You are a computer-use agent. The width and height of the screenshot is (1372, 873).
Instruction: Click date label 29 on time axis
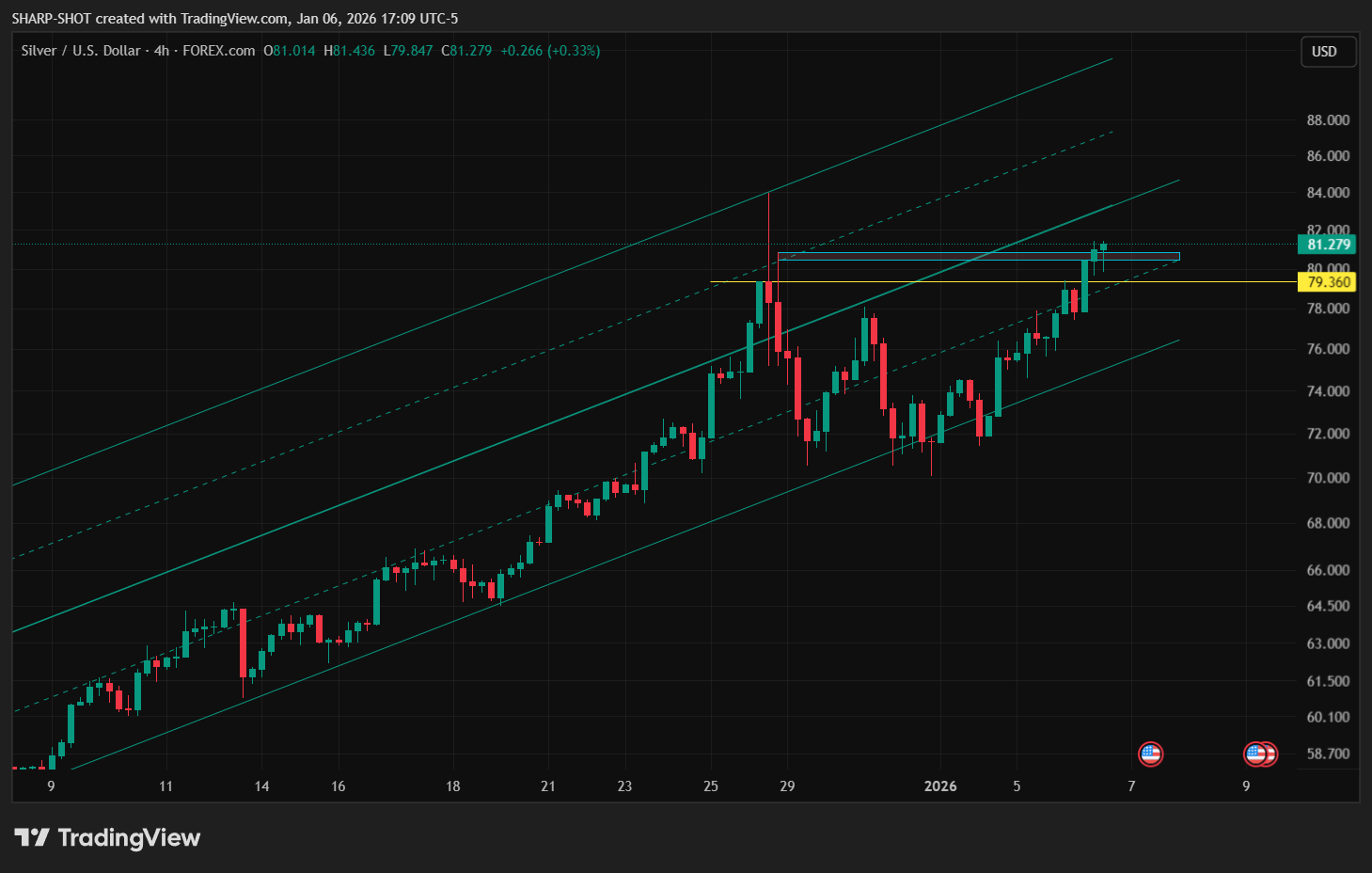click(x=787, y=786)
